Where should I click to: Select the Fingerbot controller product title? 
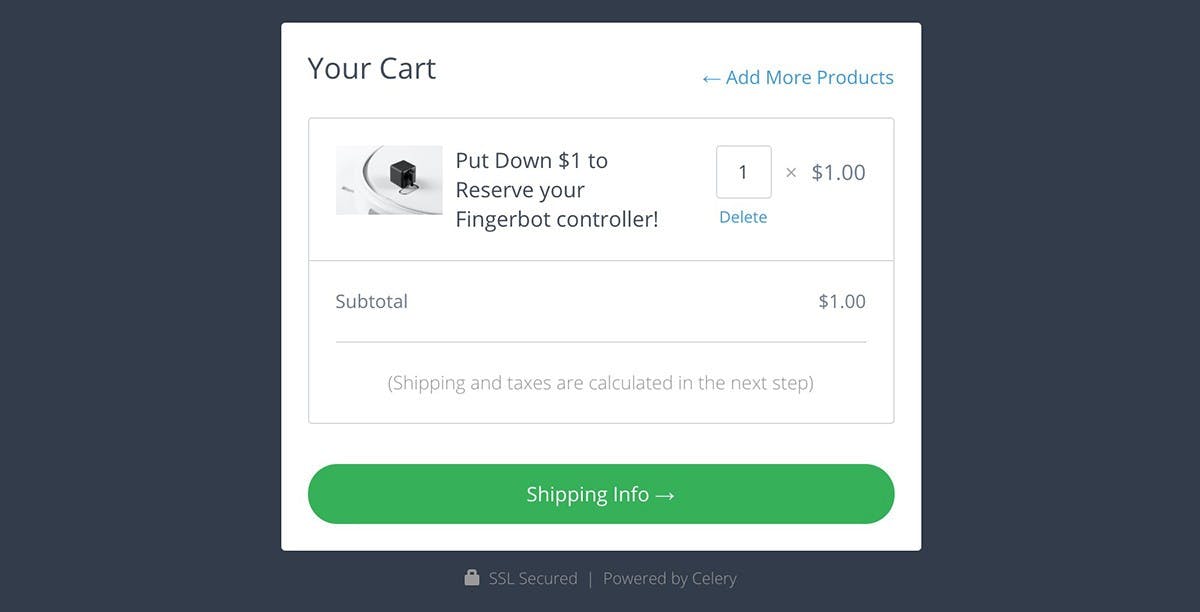[556, 190]
